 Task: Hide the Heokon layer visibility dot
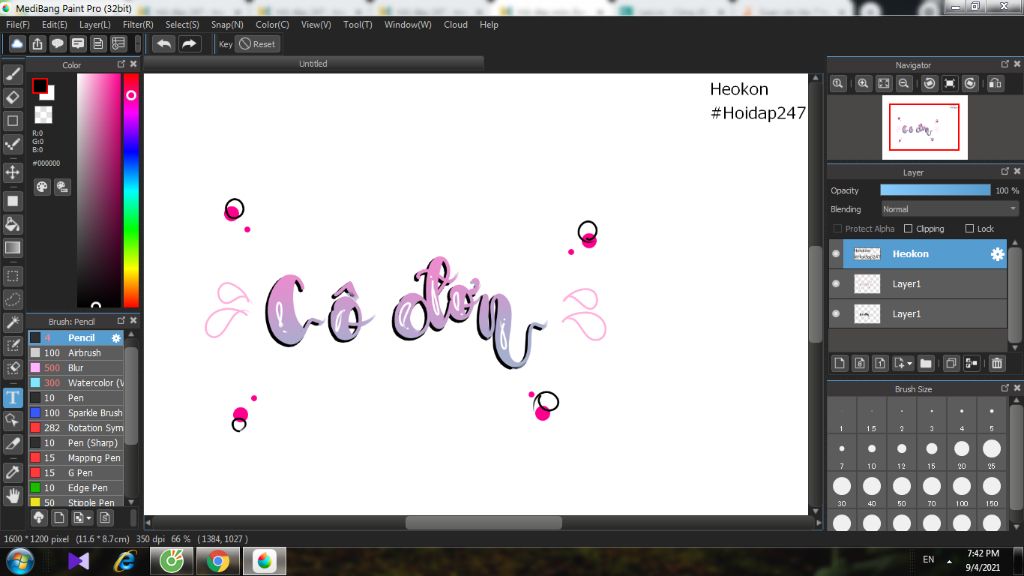click(836, 254)
